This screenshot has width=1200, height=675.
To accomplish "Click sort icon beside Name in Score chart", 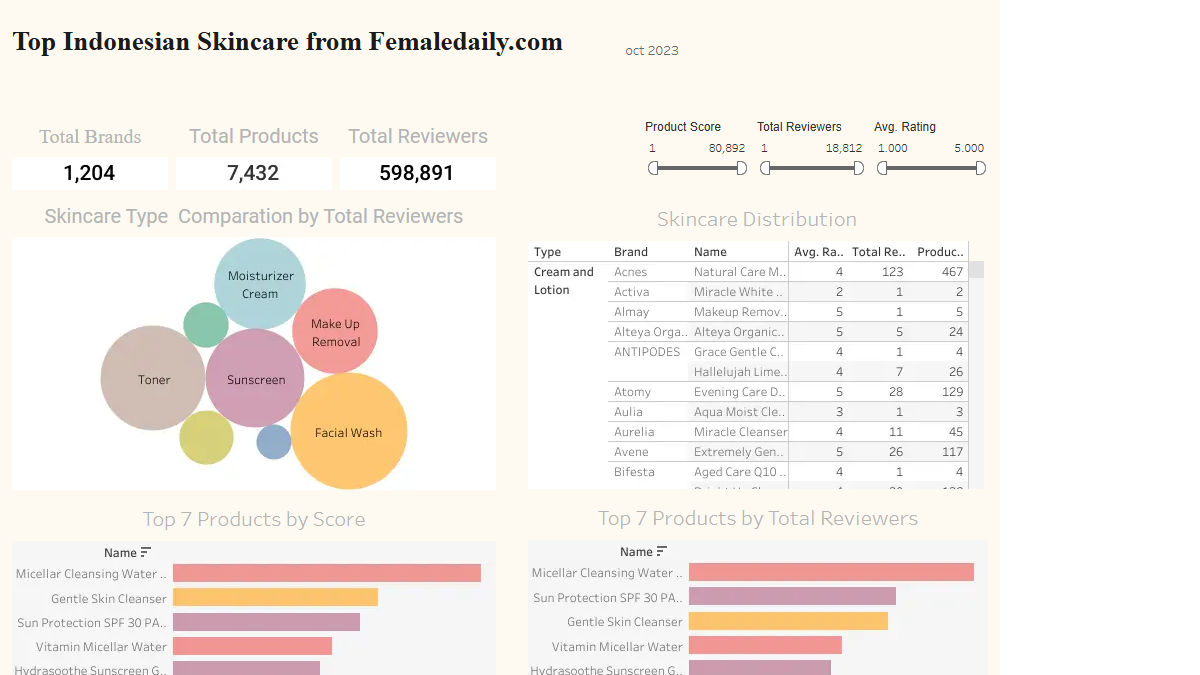I will 146,552.
